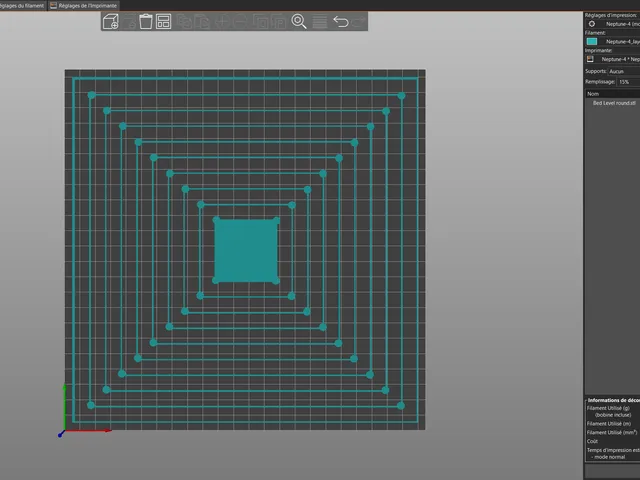
Task: Click the greyed Paste icon in toolbar
Action: click(202, 22)
